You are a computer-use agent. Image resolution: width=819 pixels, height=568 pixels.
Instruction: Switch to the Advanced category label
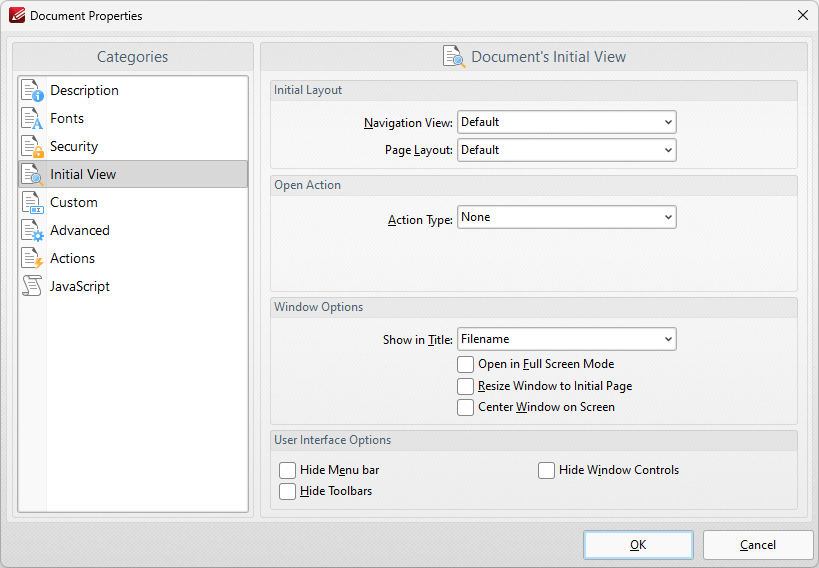click(x=80, y=230)
